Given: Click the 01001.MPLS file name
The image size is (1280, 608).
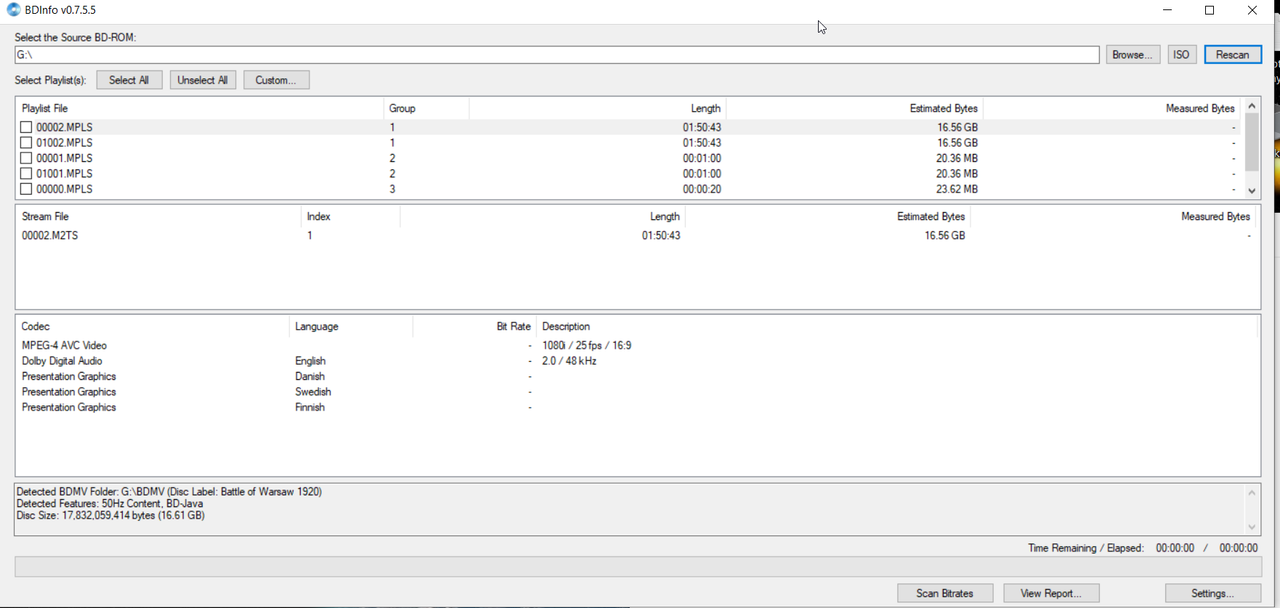Looking at the screenshot, I should click(64, 174).
